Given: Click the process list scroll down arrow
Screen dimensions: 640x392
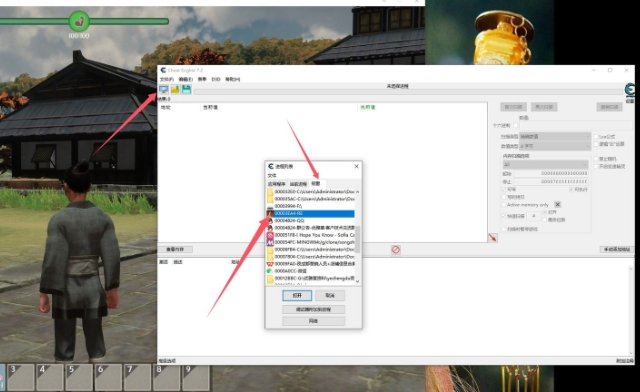Looking at the screenshot, I should (358, 281).
